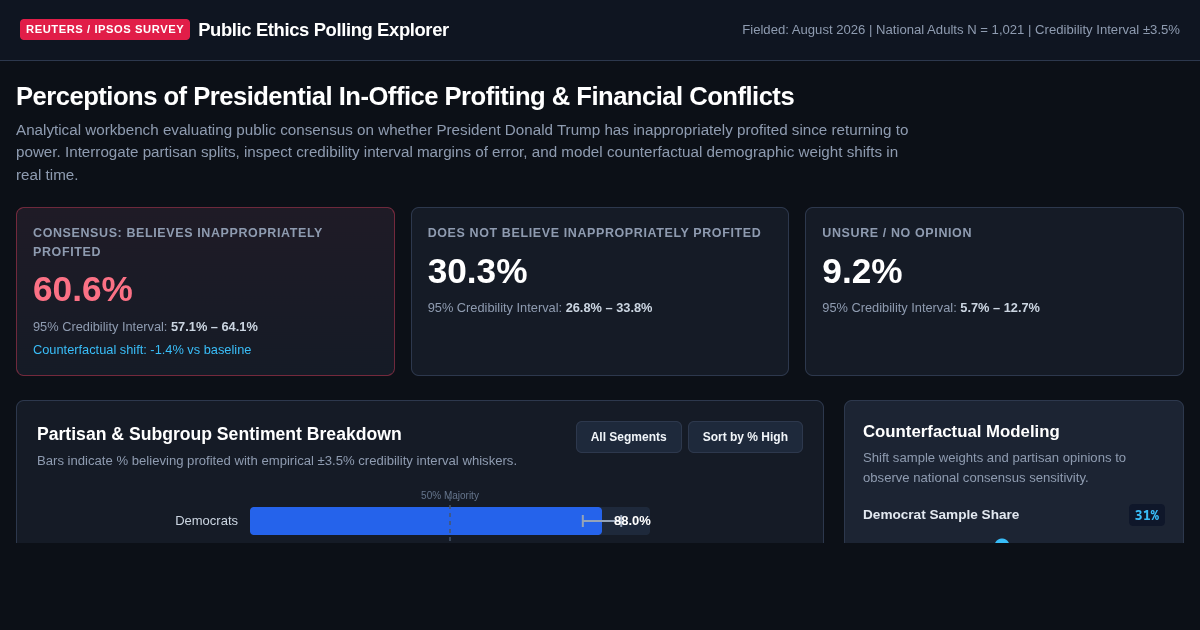Click the Reuters / Ipsos Survey badge
Viewport: 1200px width, 630px height.
coord(105,29)
